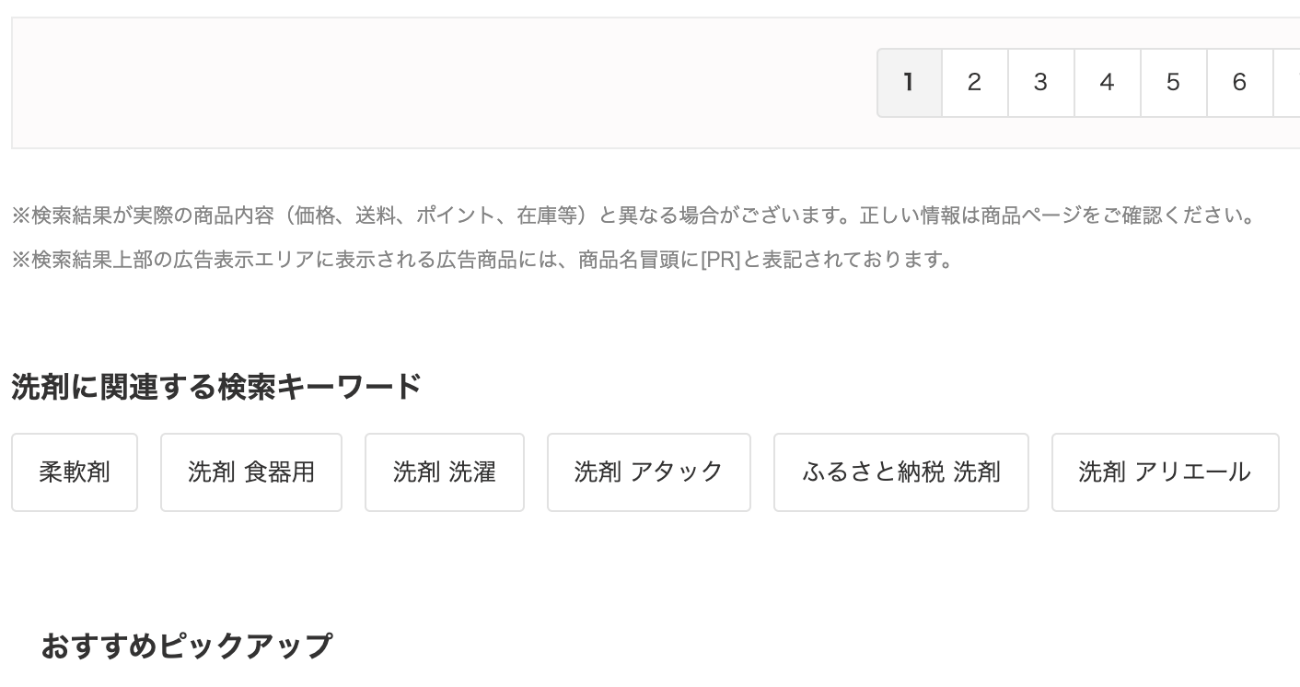Open 洗剤 アタック search results
Viewport: 1300px width, 687px height.
tap(648, 473)
